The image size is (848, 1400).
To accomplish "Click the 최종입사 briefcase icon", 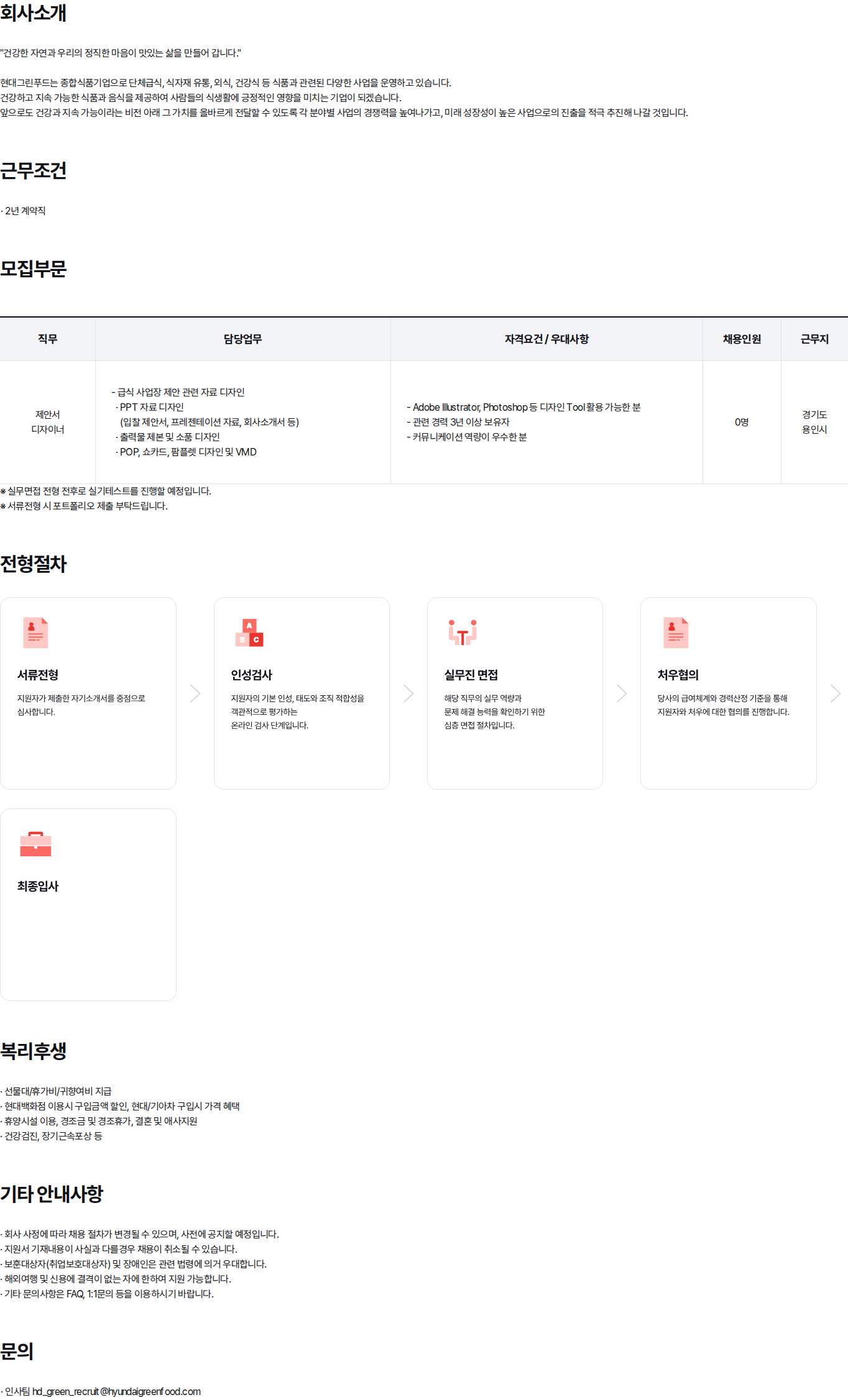I will 35,844.
